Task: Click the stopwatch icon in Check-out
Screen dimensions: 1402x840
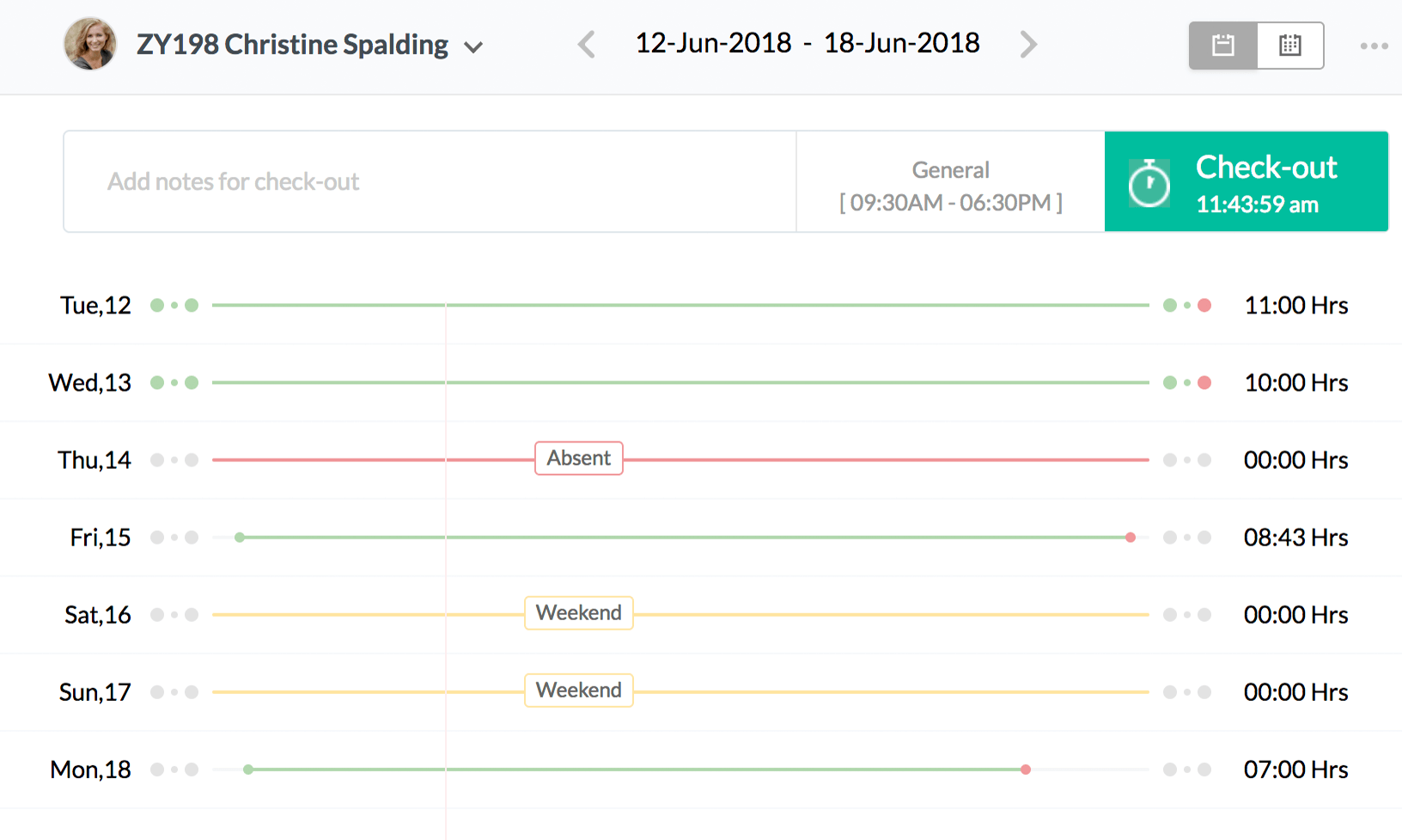Action: click(x=1149, y=183)
